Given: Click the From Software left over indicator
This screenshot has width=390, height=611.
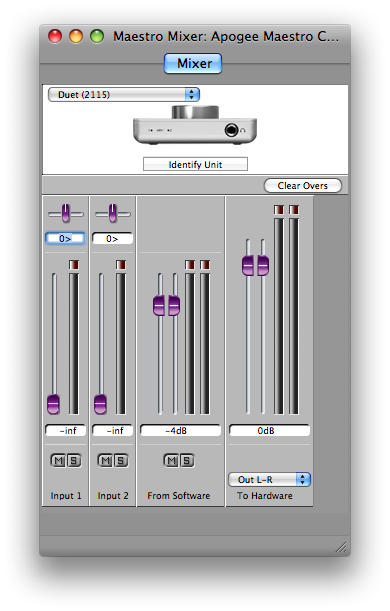Looking at the screenshot, I should click(190, 265).
